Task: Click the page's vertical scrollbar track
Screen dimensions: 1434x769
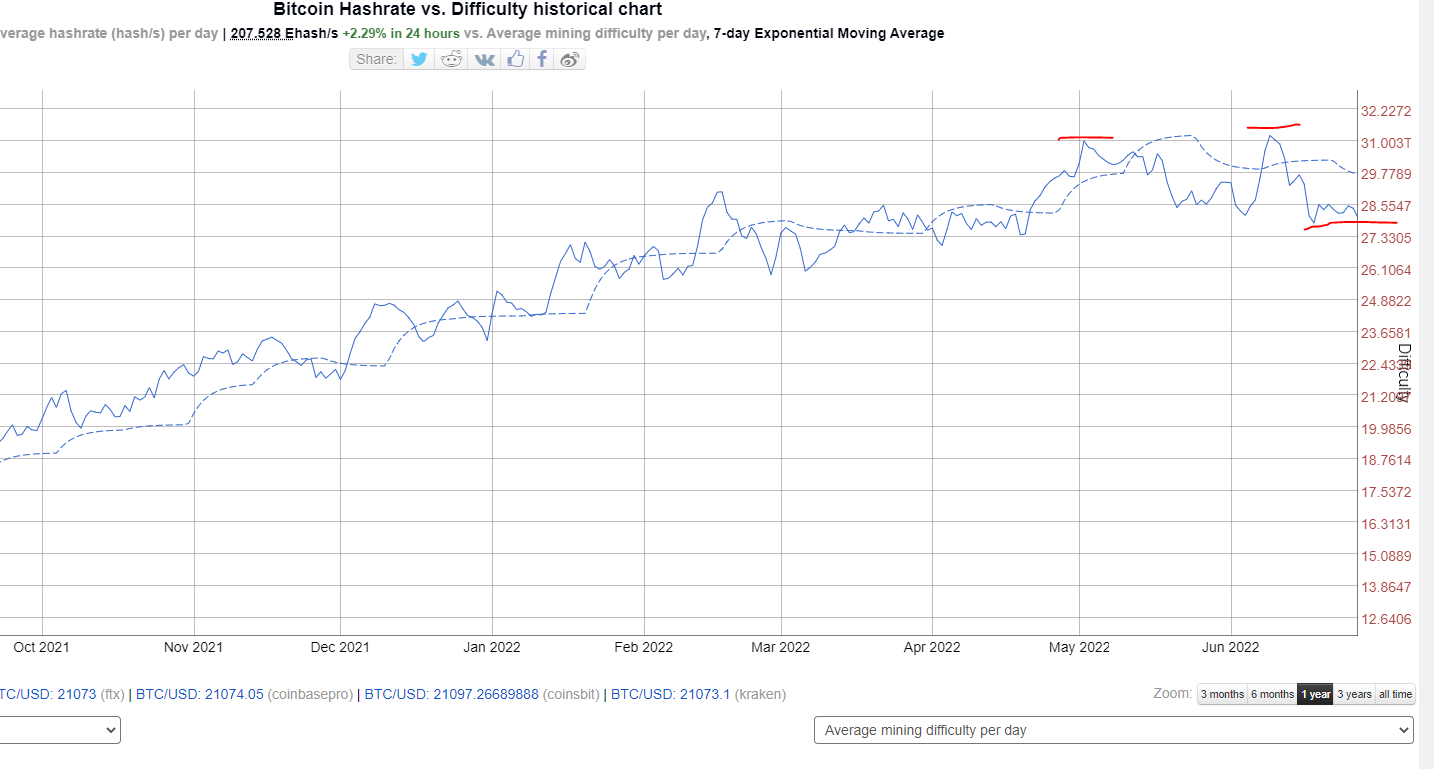Action: click(x=1426, y=400)
